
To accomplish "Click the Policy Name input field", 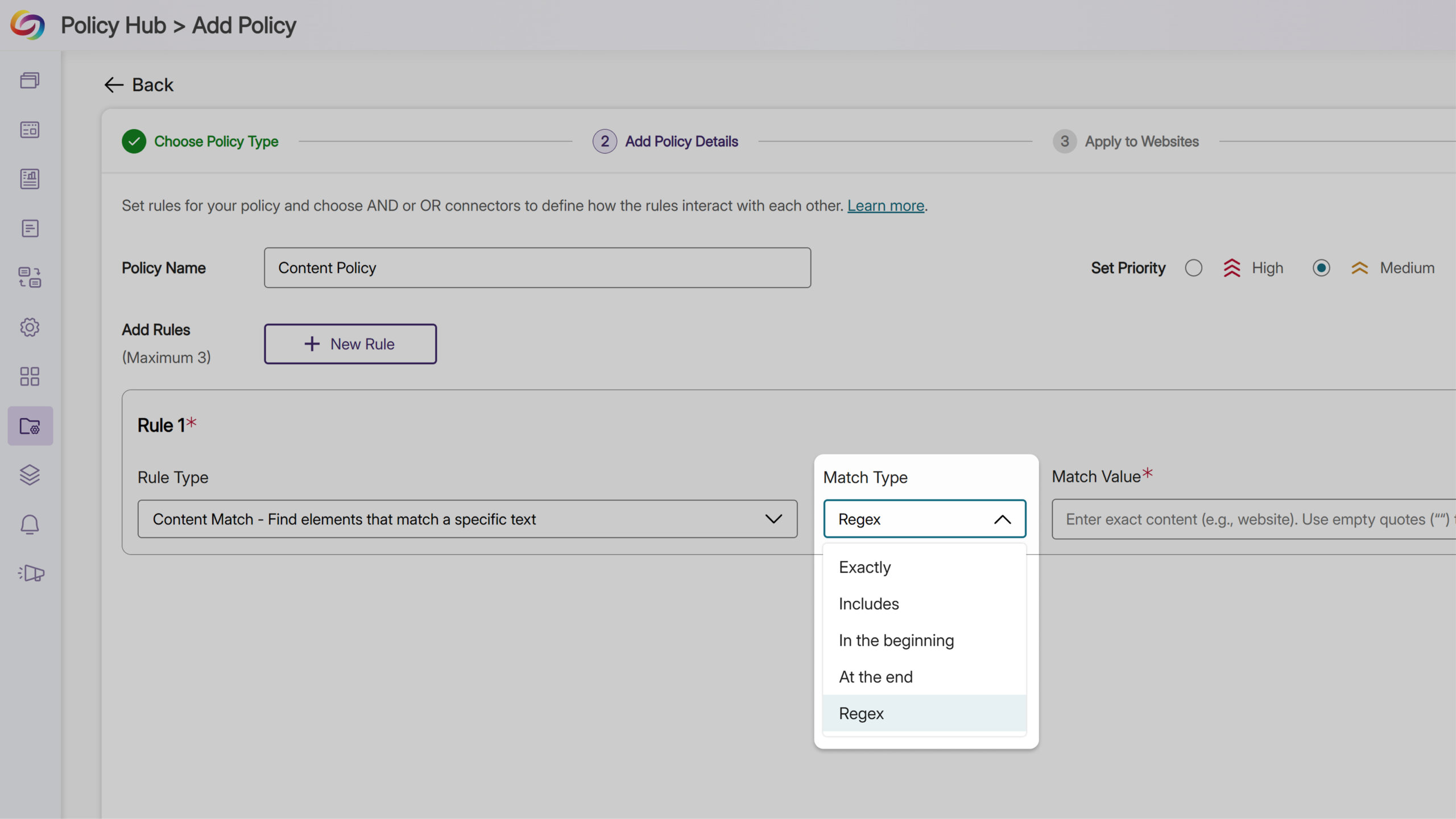I will point(537,268).
